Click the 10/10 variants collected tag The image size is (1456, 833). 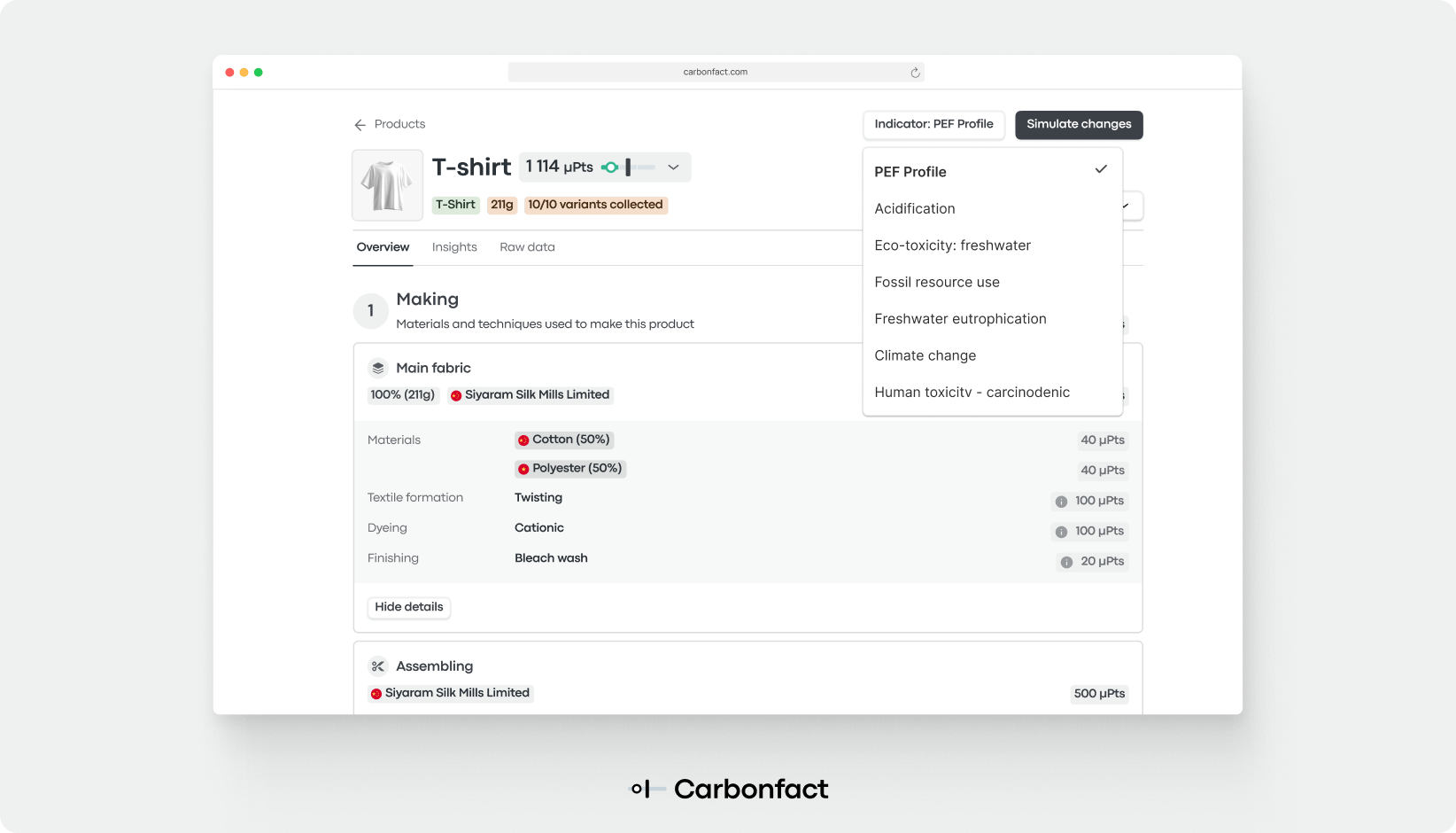pyautogui.click(x=595, y=205)
